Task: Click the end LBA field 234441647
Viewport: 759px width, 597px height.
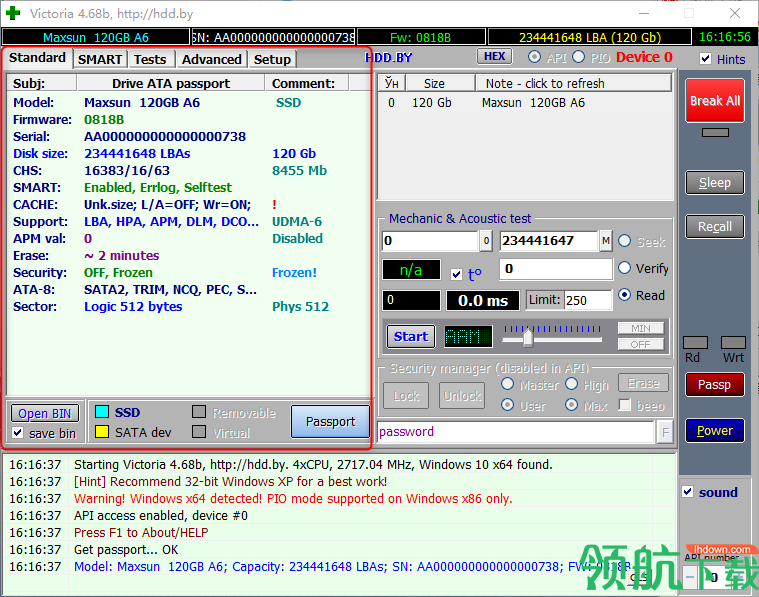Action: pos(549,241)
